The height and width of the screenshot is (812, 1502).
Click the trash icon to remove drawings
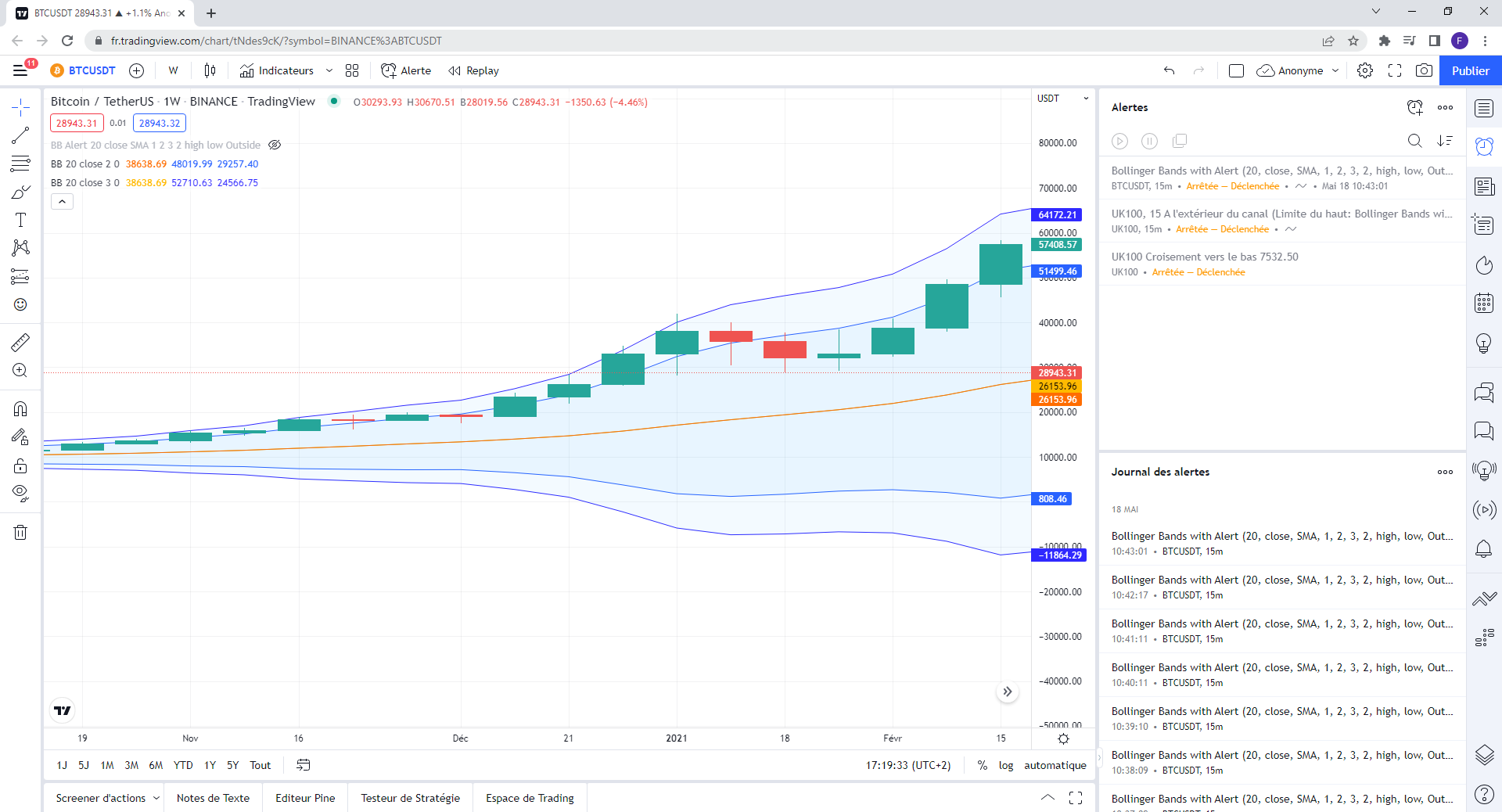click(x=20, y=533)
